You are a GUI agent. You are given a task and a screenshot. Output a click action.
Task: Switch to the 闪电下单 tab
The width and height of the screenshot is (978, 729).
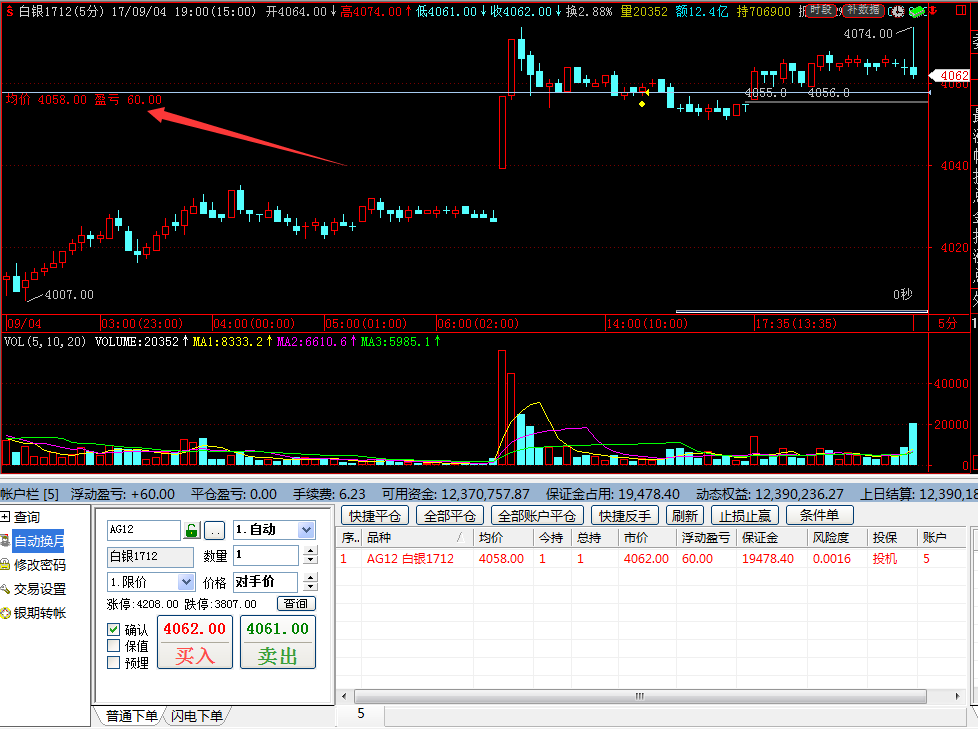click(197, 716)
